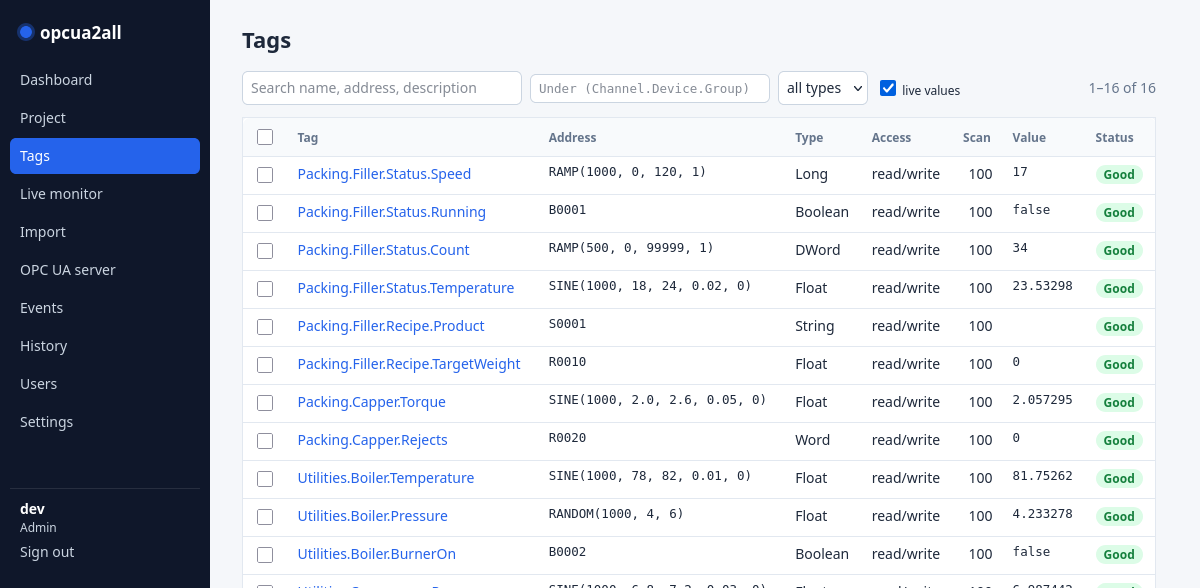Select the Utilities.Boiler.Pressure row checkbox

click(x=265, y=517)
